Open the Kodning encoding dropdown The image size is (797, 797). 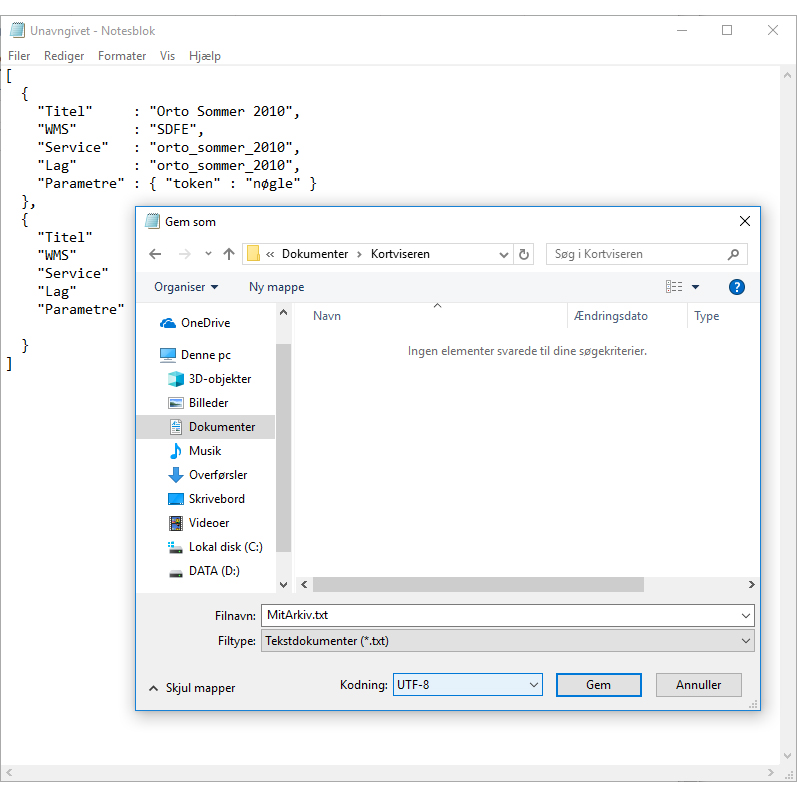click(x=467, y=685)
